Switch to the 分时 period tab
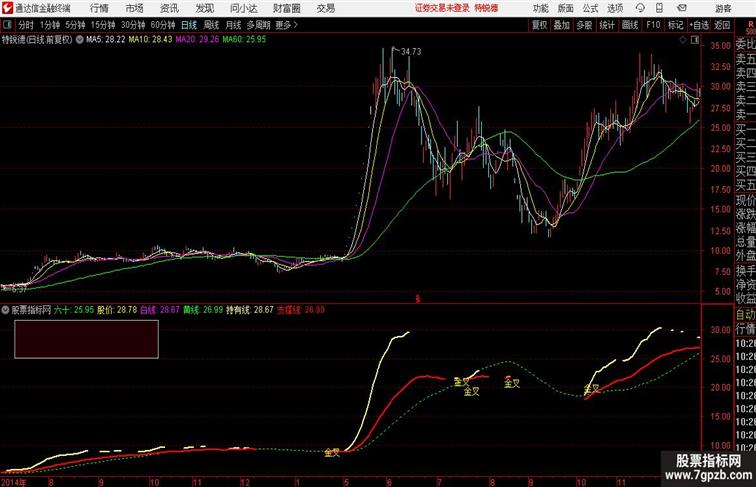The image size is (756, 487). click(x=26, y=25)
